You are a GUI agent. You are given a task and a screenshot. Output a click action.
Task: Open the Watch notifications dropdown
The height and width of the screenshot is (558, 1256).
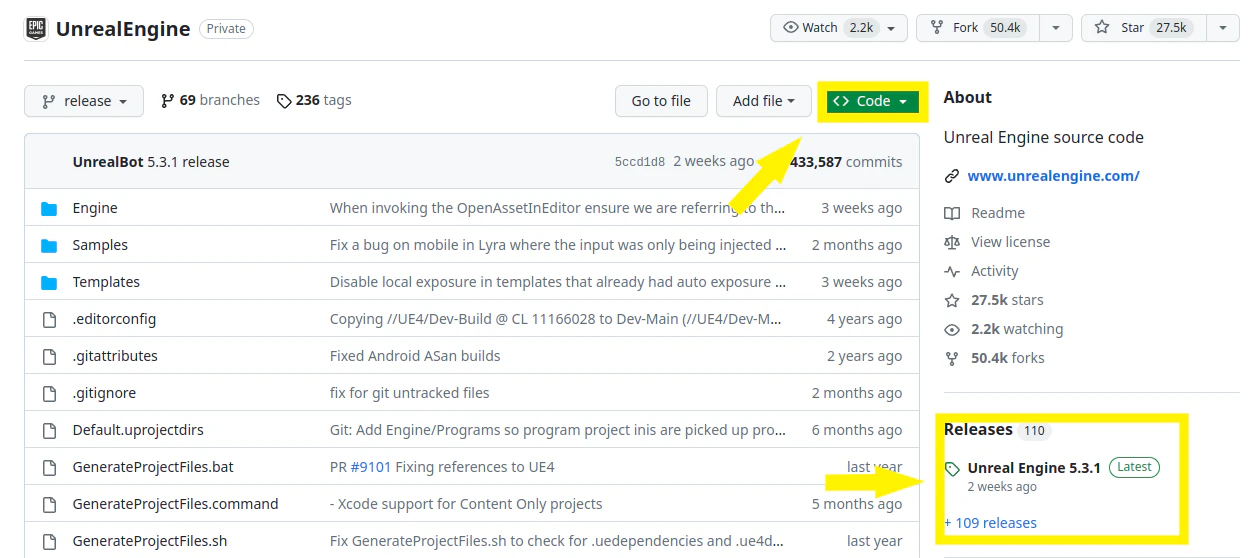[839, 28]
